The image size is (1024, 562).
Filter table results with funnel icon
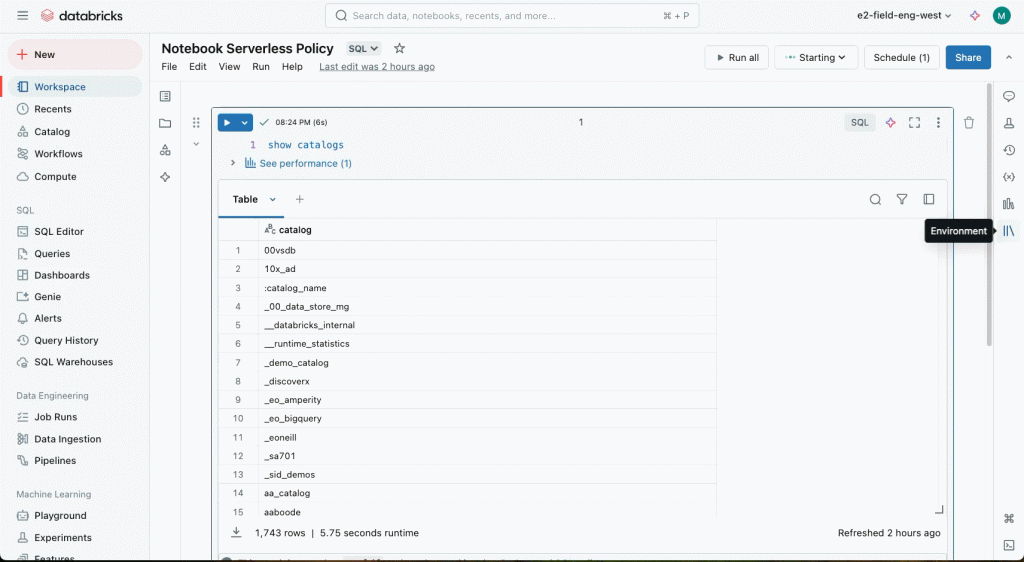pos(902,199)
